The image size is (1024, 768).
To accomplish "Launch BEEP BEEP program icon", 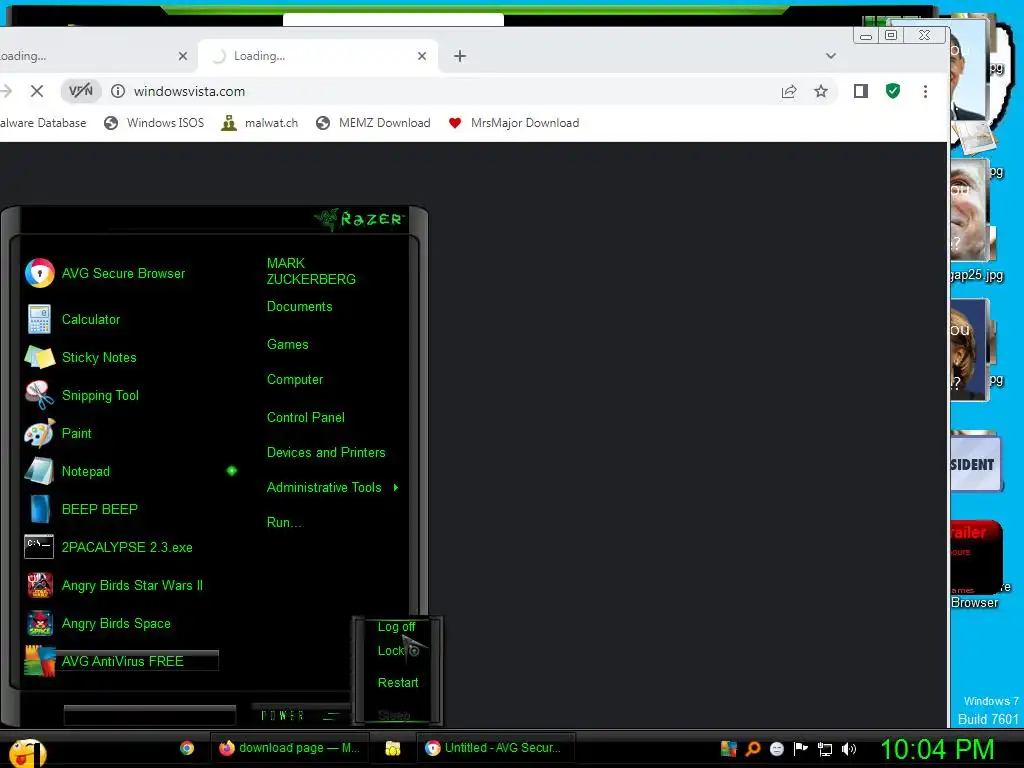I will point(39,509).
